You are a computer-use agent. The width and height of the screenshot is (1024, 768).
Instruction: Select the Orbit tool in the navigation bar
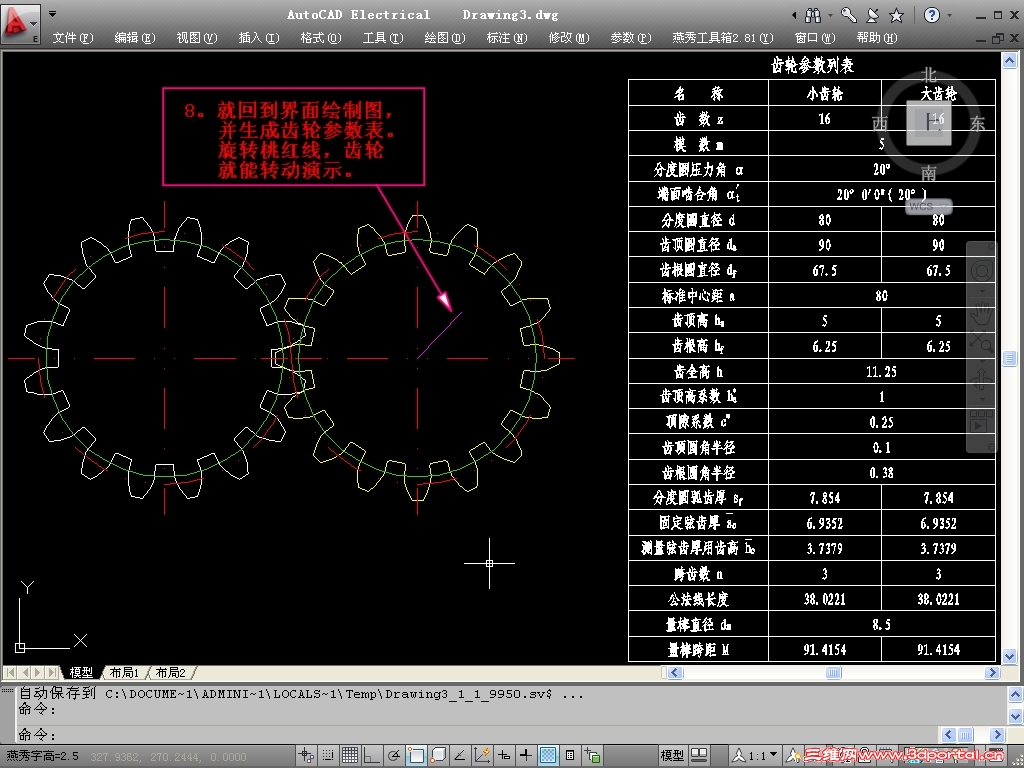click(x=982, y=377)
